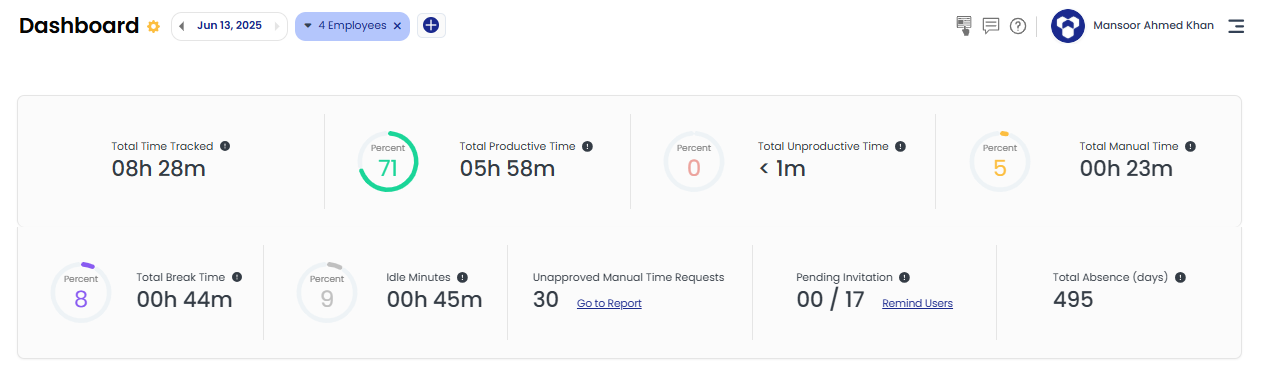Click the < 1m unproductive value
1261x375 pixels.
782,168
